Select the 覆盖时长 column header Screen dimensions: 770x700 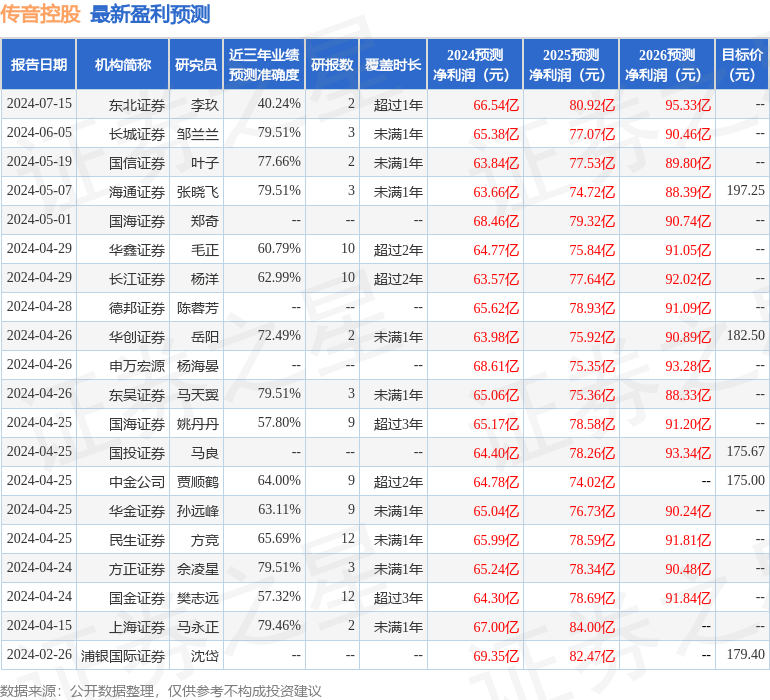[393, 64]
